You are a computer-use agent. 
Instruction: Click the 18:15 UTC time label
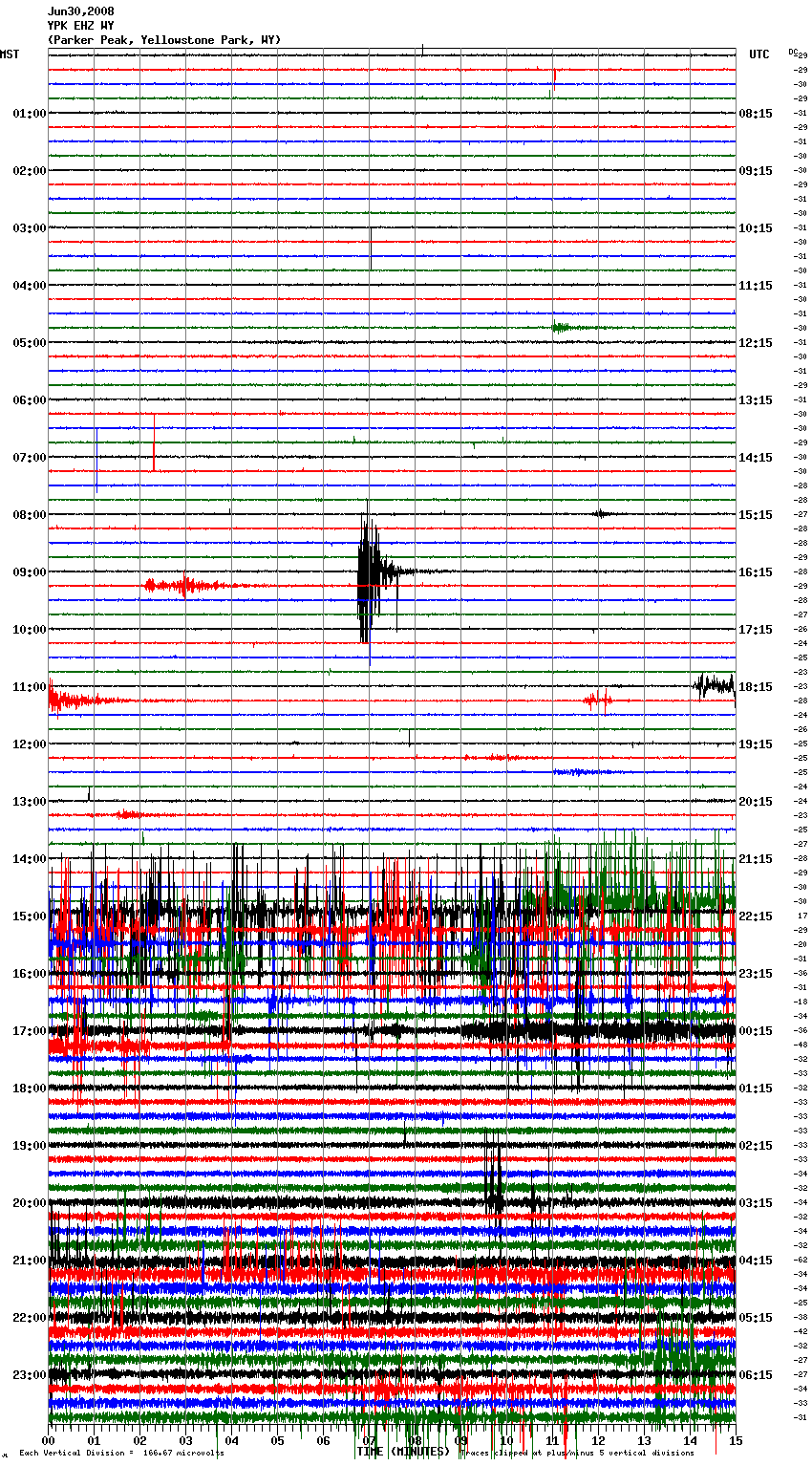pyautogui.click(x=756, y=687)
